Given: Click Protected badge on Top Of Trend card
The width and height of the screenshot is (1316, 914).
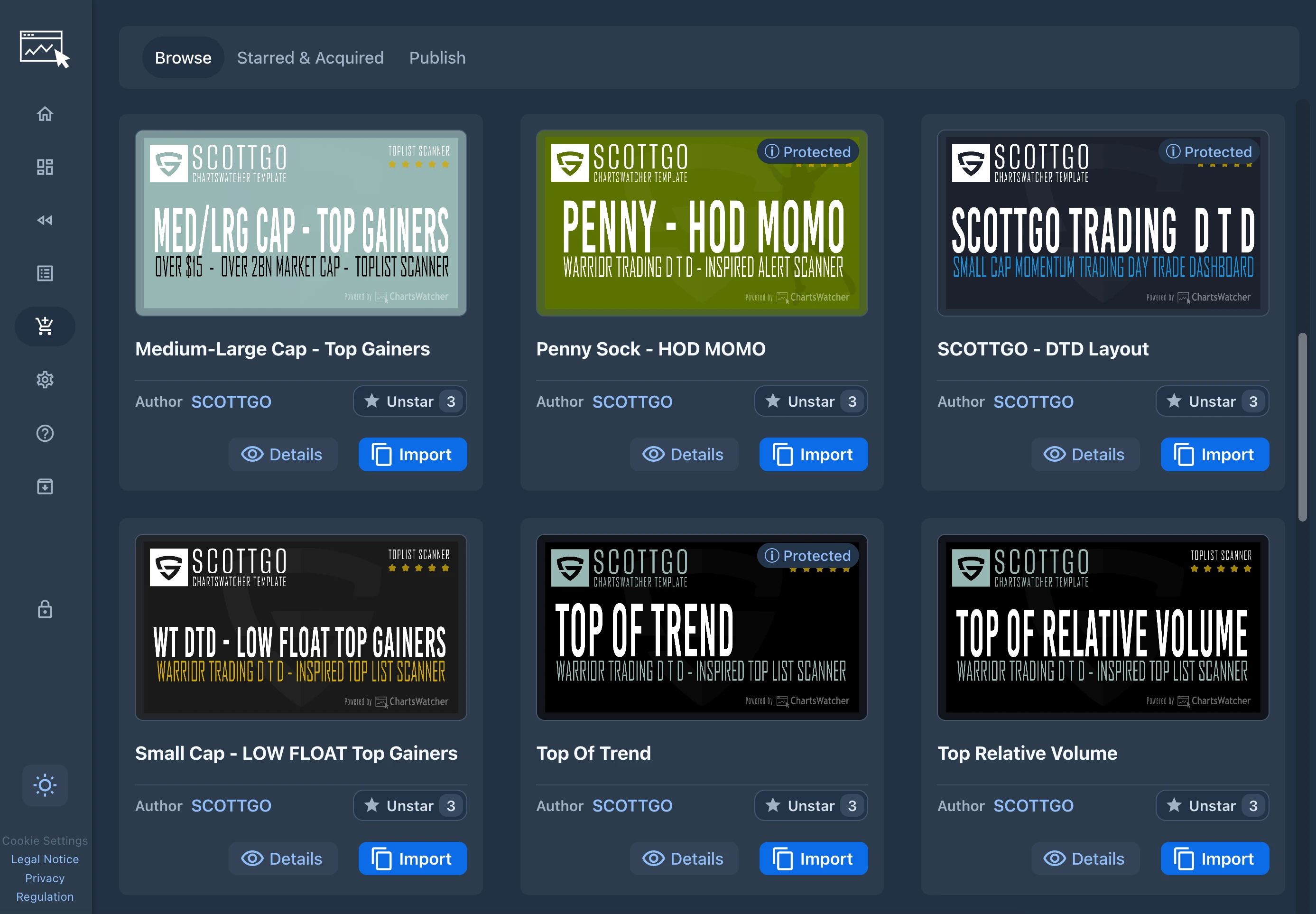Looking at the screenshot, I should point(808,556).
